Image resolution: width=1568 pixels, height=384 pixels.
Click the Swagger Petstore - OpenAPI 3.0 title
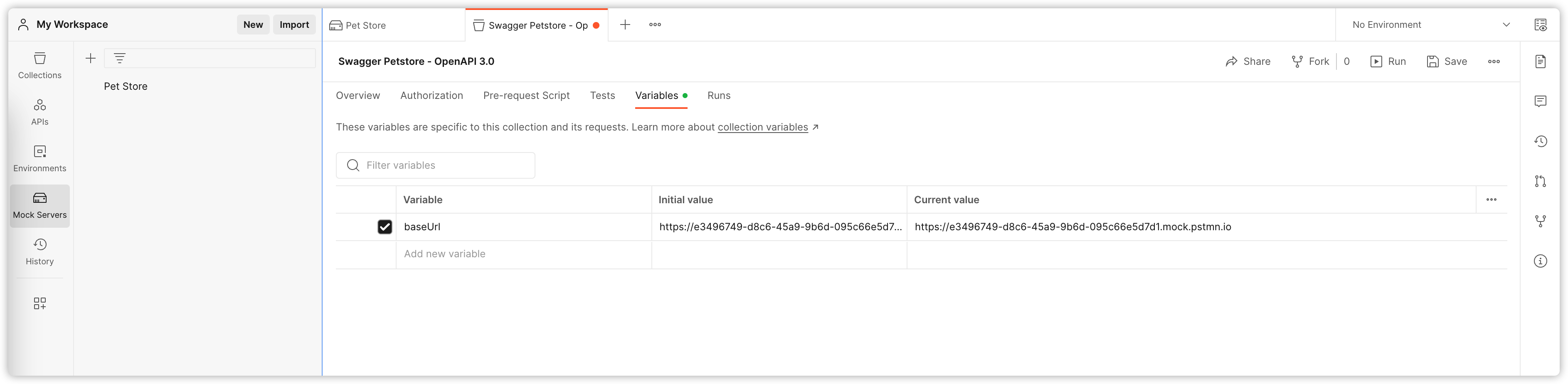(x=417, y=62)
